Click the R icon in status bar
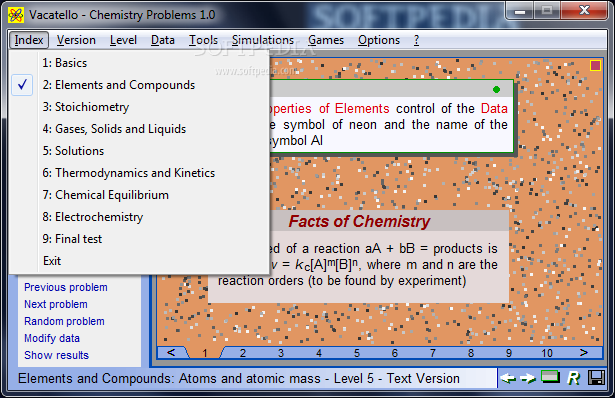Viewport: 615px width, 398px height. 573,378
